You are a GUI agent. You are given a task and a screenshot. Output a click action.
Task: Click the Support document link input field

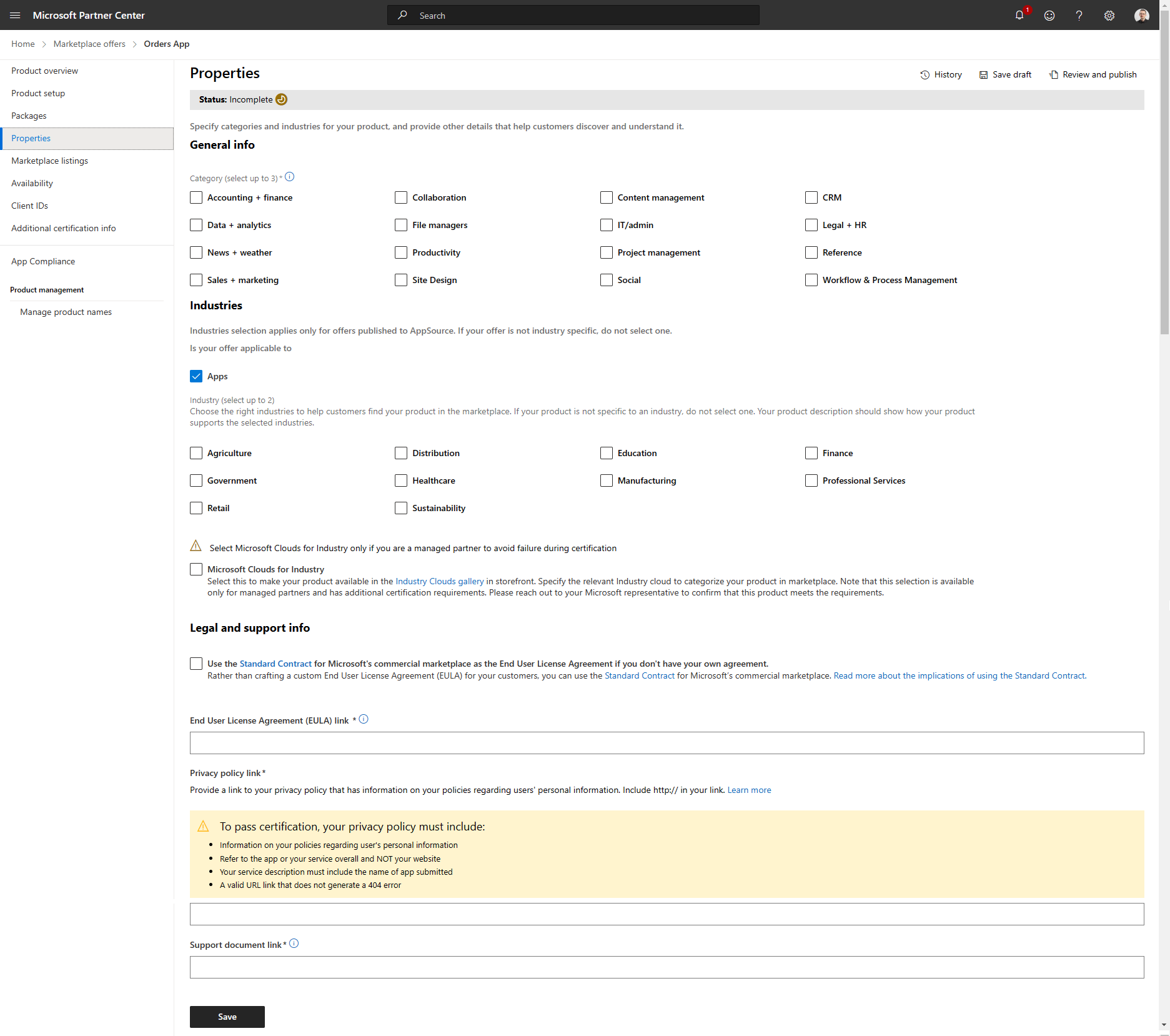[x=667, y=967]
